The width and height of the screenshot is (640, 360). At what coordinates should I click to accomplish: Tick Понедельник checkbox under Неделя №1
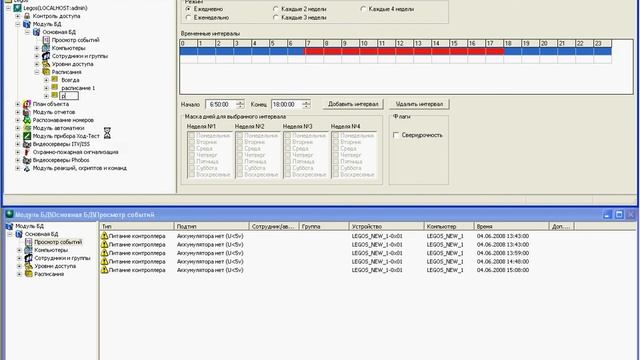pyautogui.click(x=191, y=136)
